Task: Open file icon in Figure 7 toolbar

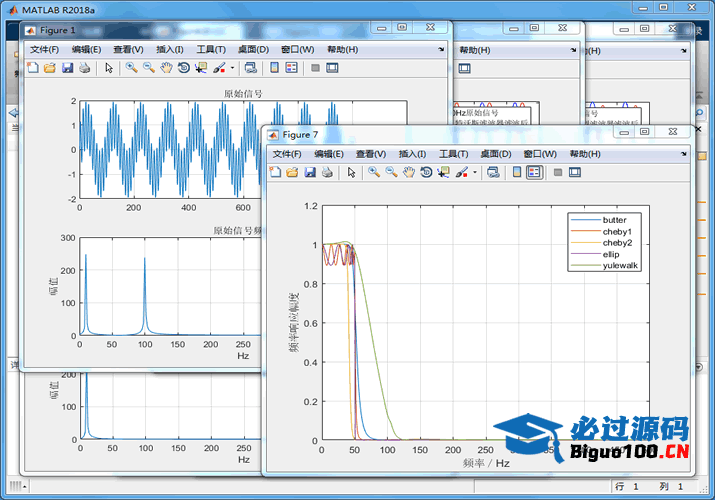Action: pos(292,172)
